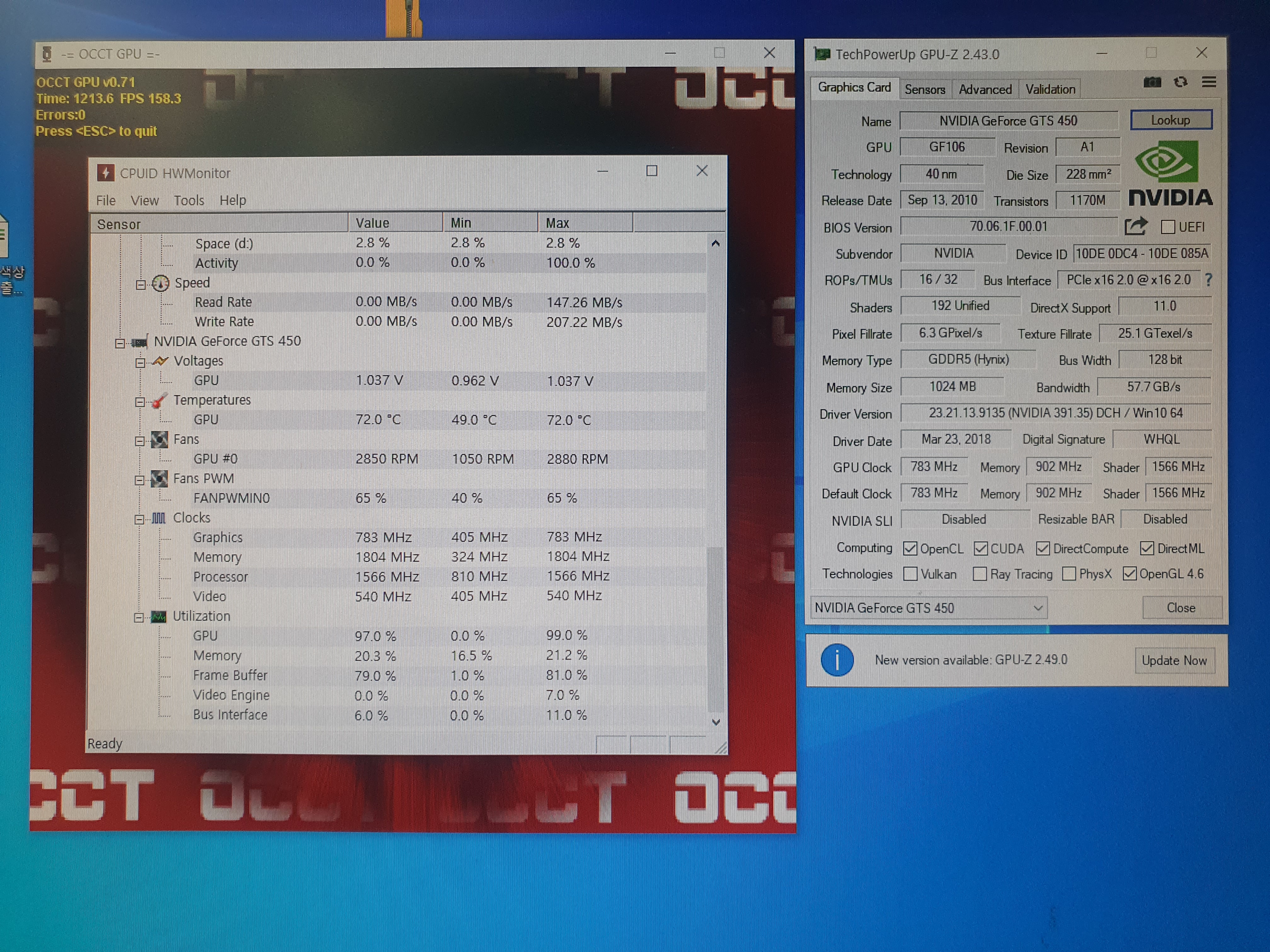Click the Voltages lightning icon

coord(160,361)
